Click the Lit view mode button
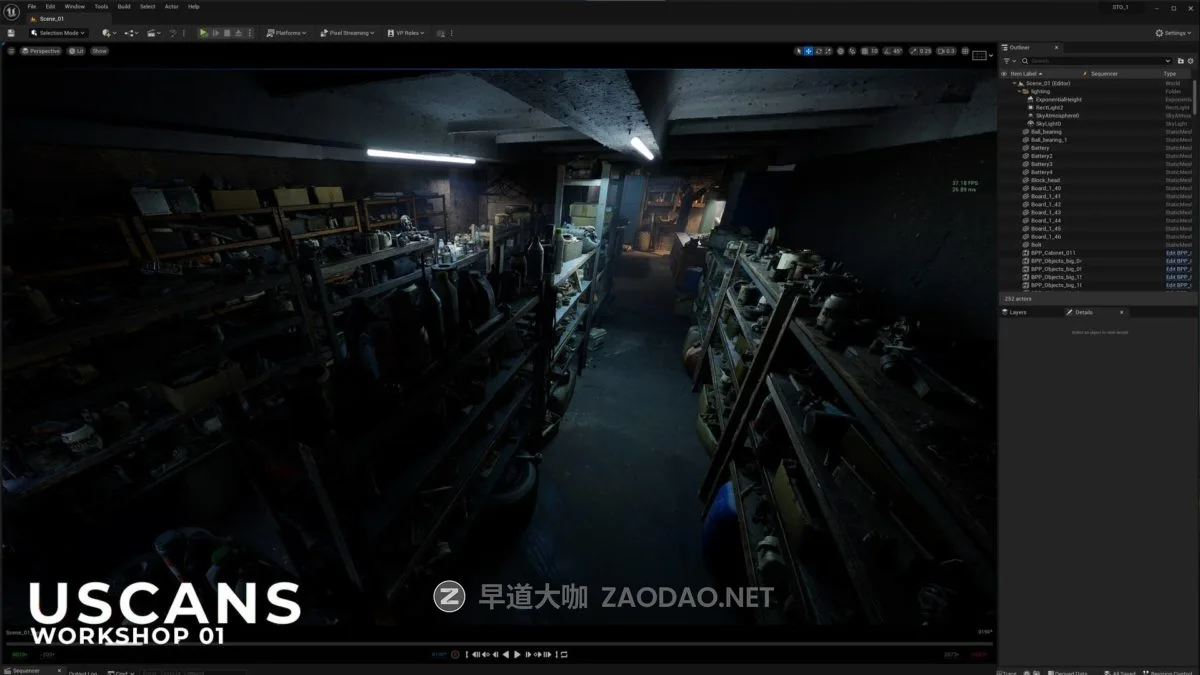Image resolution: width=1200 pixels, height=675 pixels. [x=77, y=51]
